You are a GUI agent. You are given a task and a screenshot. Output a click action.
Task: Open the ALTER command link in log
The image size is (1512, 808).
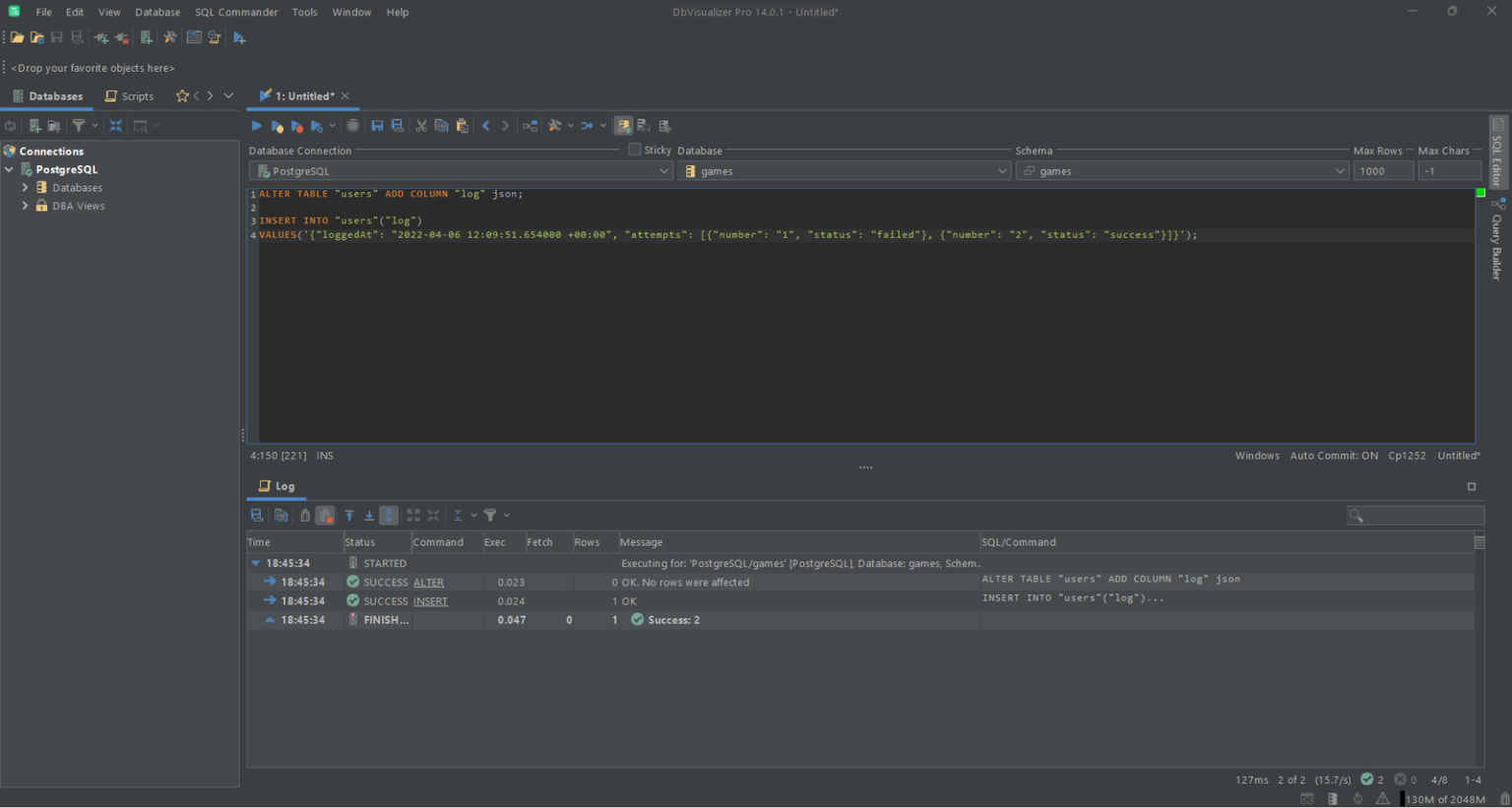[428, 582]
